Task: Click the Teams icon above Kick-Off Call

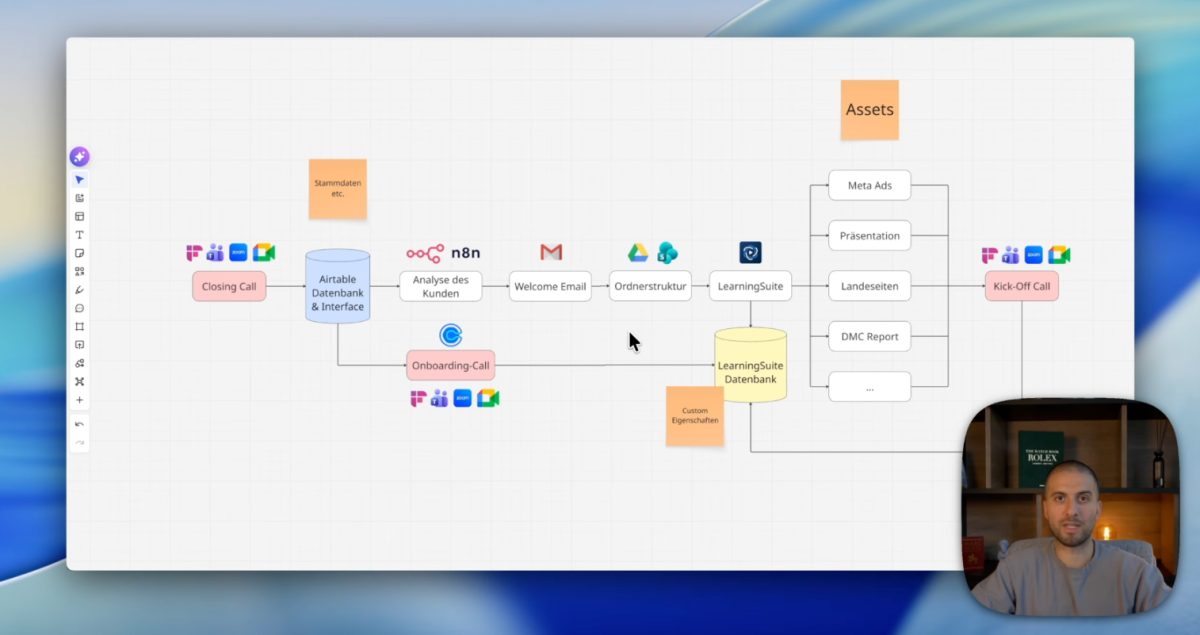Action: (1010, 255)
